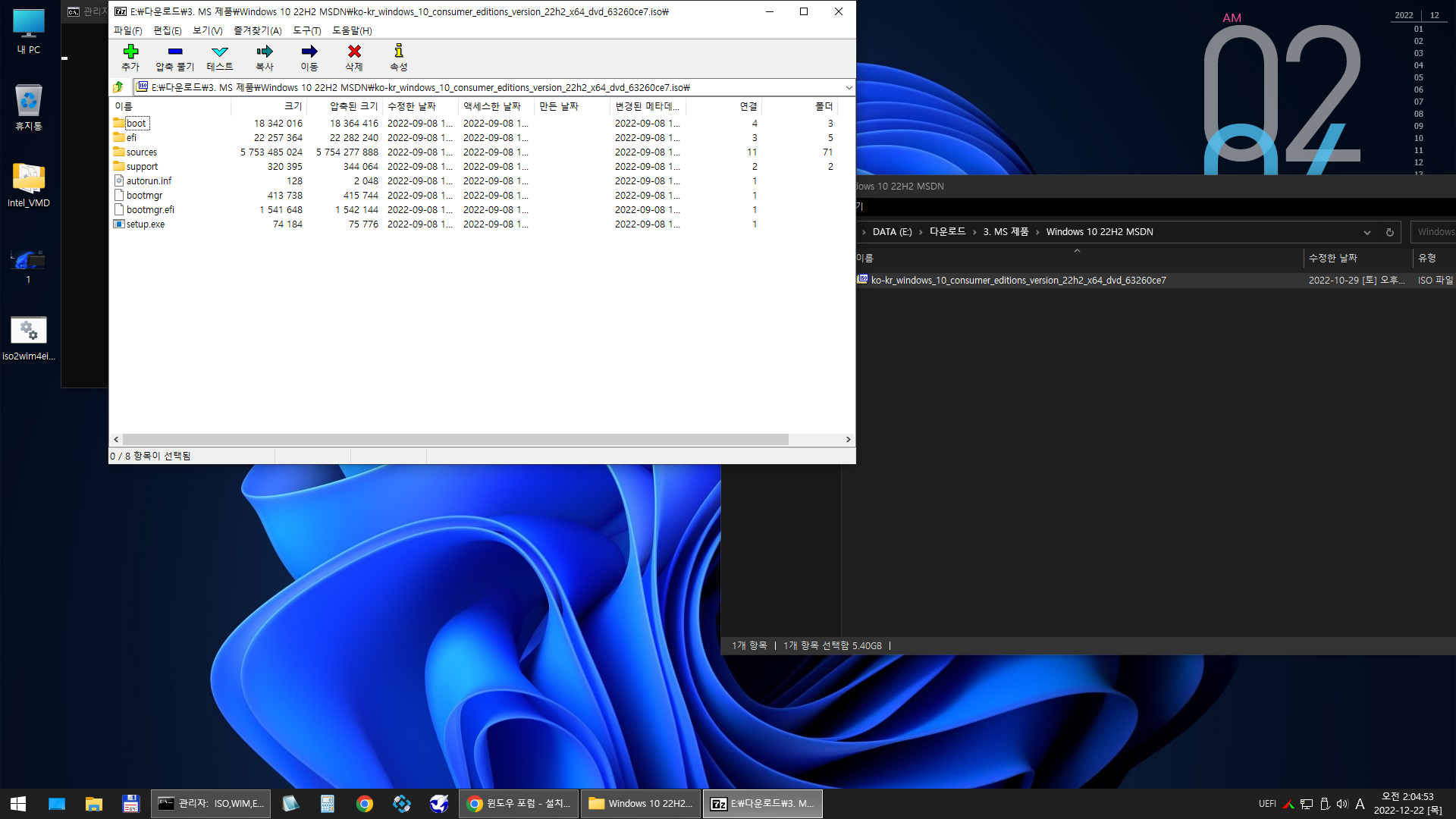Open the 보기(V) menu
1456x819 pixels.
[207, 30]
